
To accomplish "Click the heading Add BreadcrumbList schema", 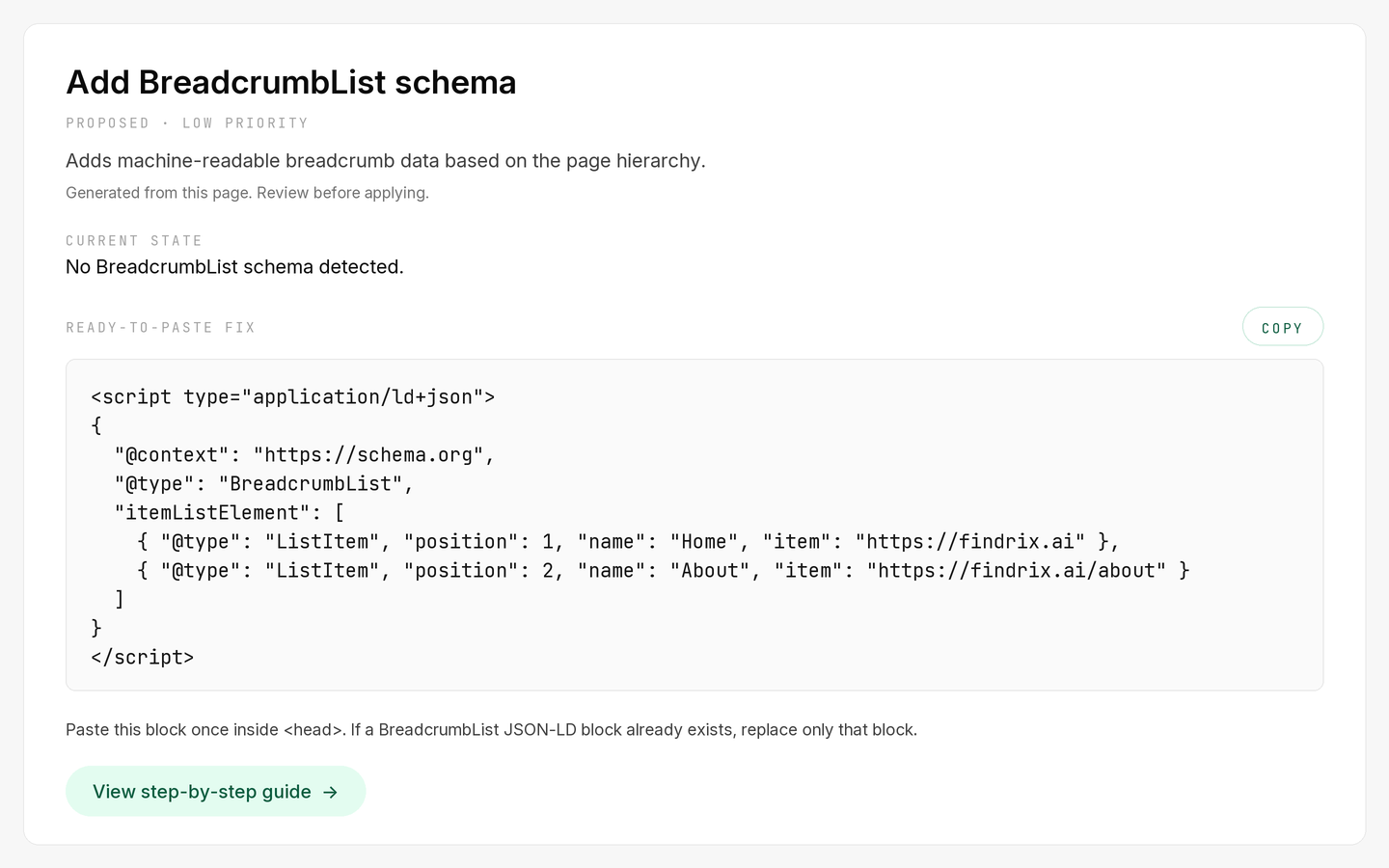I will pyautogui.click(x=290, y=82).
